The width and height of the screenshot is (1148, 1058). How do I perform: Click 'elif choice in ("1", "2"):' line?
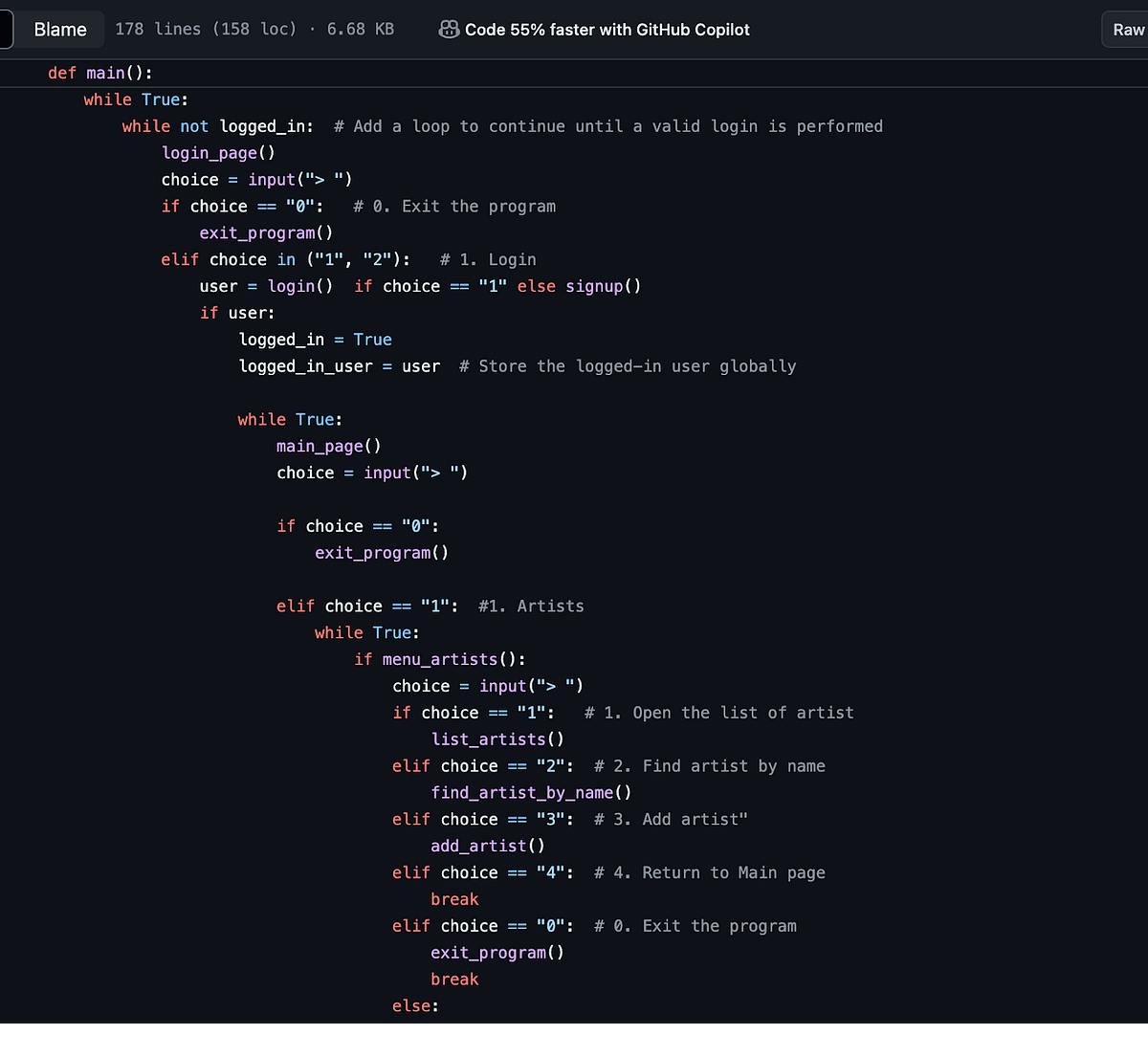click(x=348, y=260)
